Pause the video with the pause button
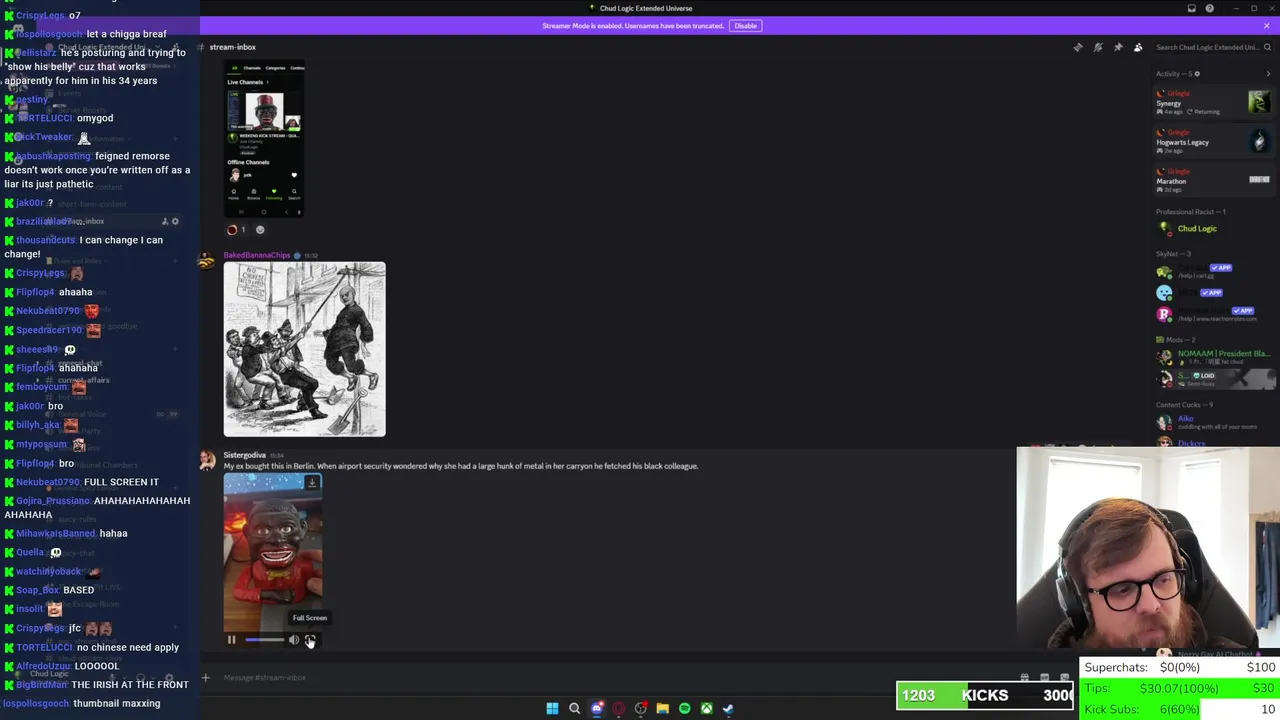 click(231, 640)
